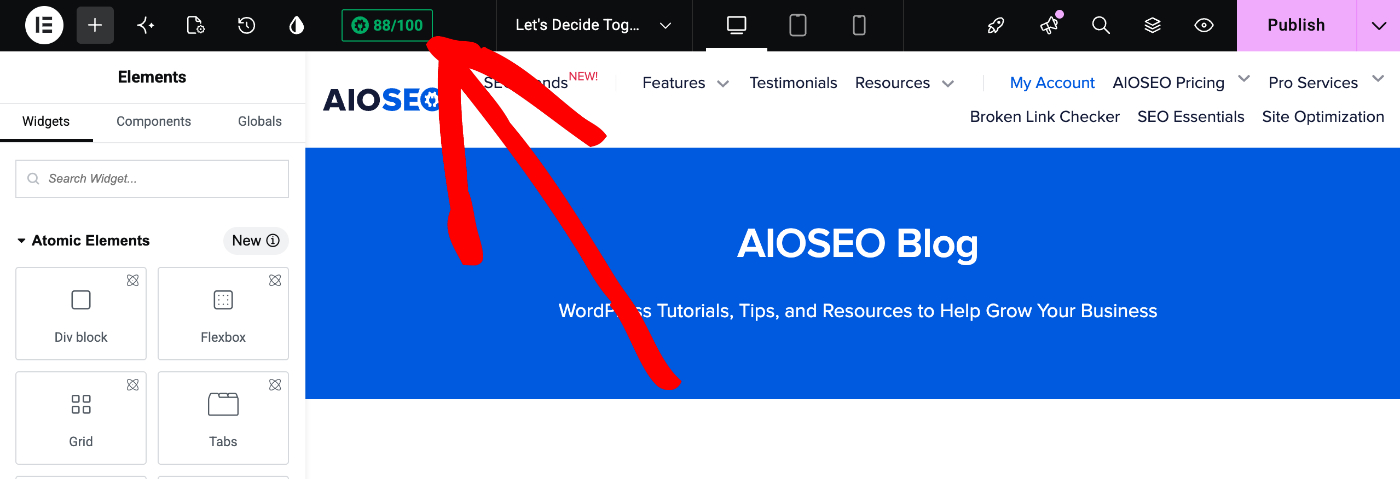Open the Testimonials link

pos(794,83)
